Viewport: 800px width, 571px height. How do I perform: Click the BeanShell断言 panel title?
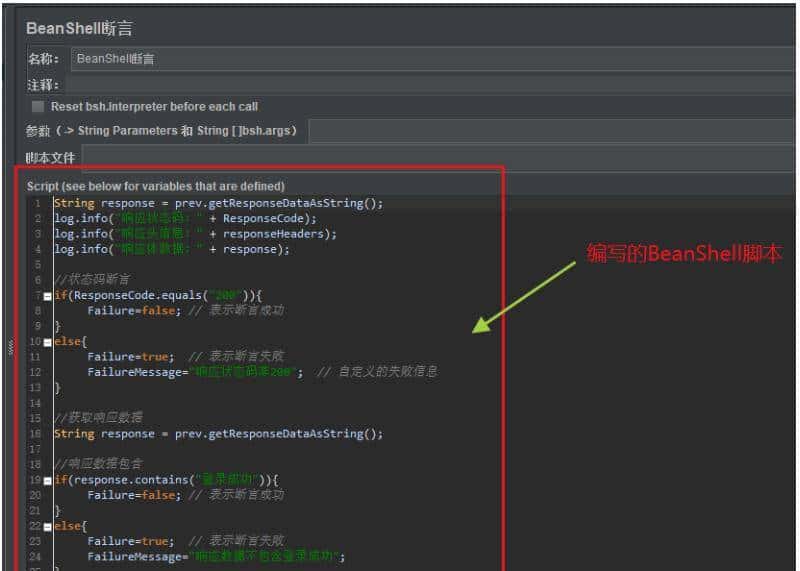pyautogui.click(x=79, y=28)
